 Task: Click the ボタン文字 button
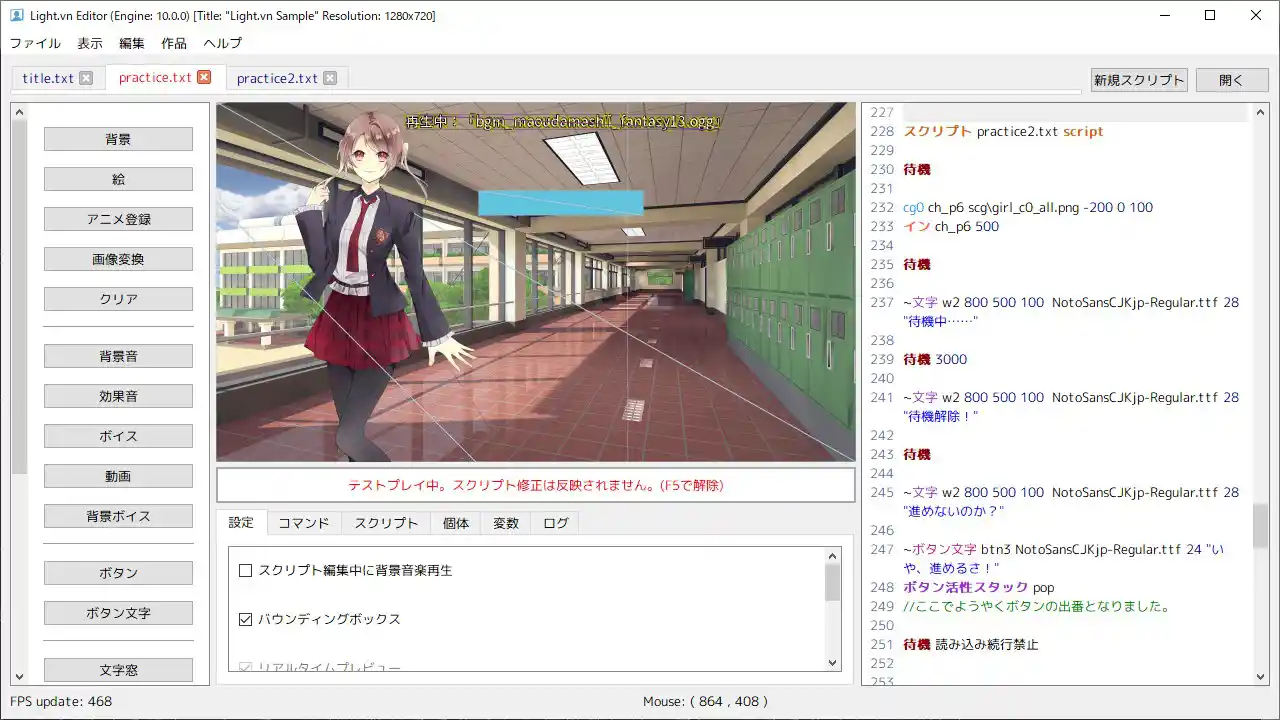[118, 613]
